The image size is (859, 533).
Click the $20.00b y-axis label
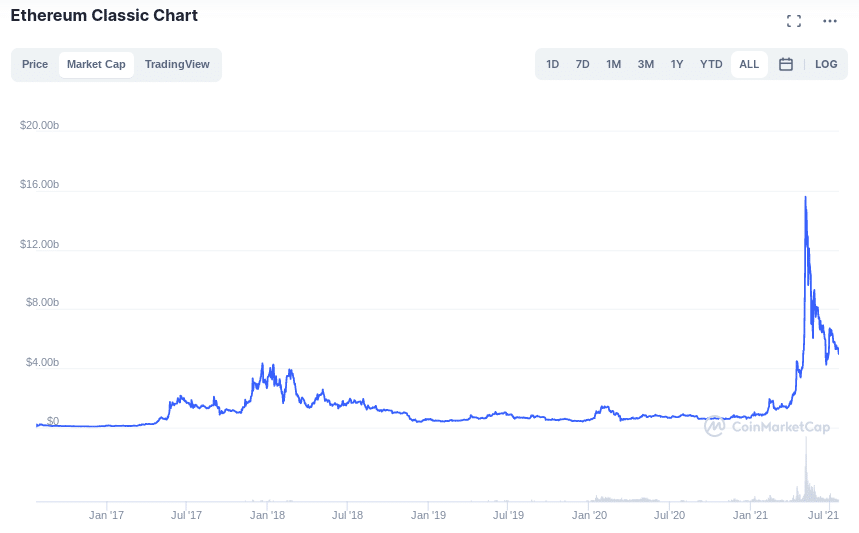tap(39, 125)
